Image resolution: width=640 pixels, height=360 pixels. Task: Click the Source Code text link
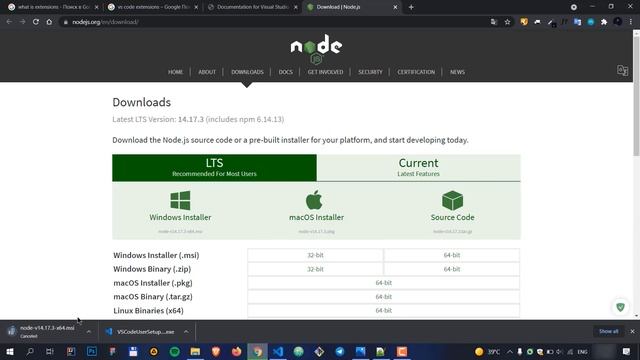click(452, 217)
